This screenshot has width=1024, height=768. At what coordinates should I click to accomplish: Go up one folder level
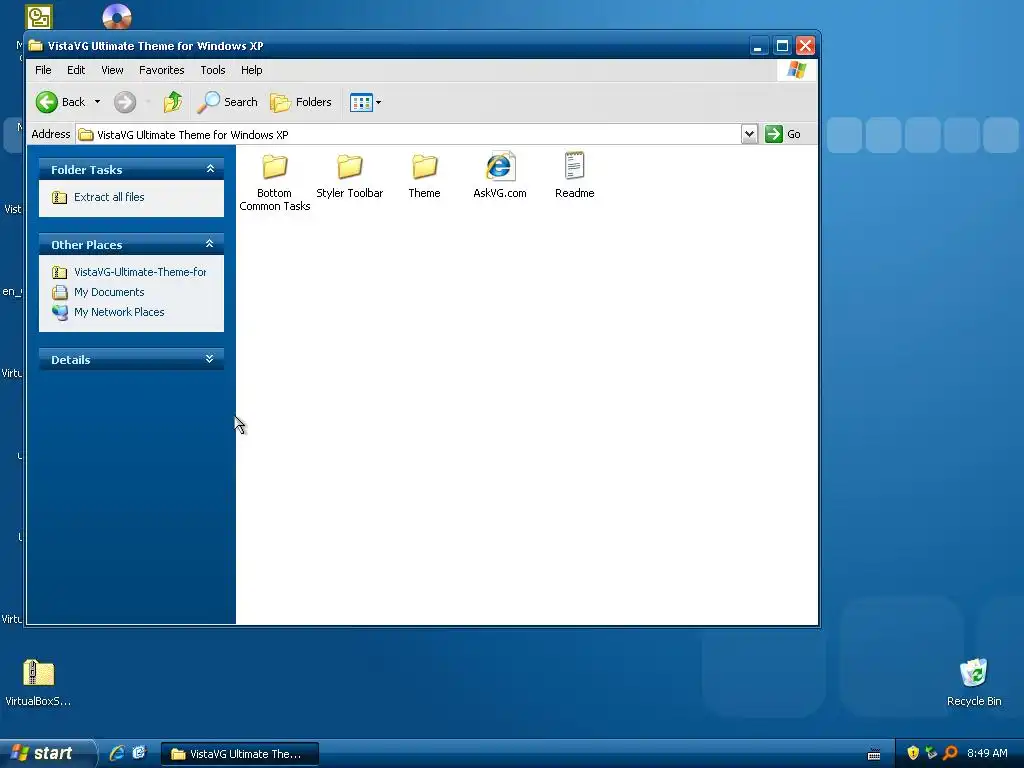[172, 102]
